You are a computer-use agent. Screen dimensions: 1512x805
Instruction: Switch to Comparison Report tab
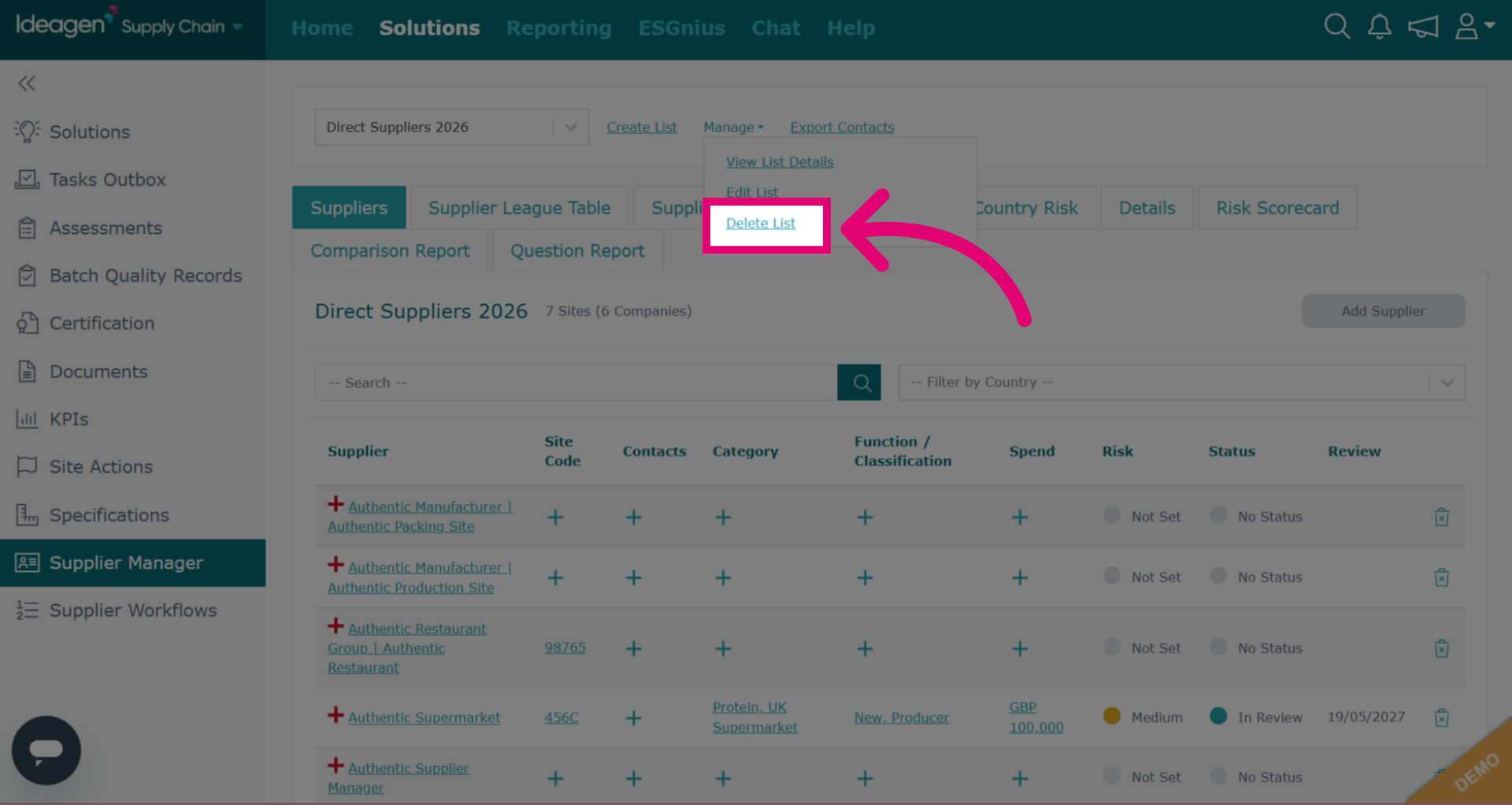(x=390, y=250)
